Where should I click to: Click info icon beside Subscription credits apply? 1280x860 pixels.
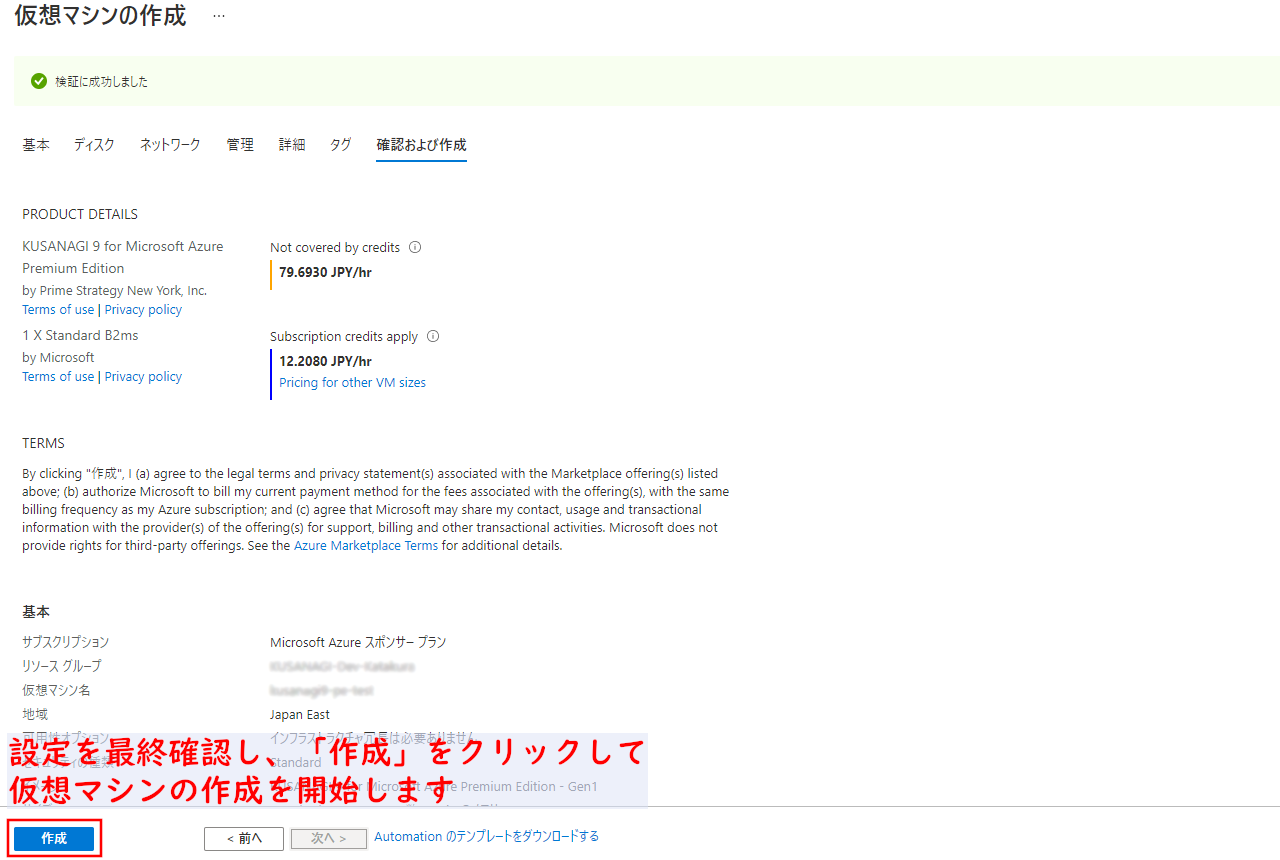pyautogui.click(x=433, y=337)
